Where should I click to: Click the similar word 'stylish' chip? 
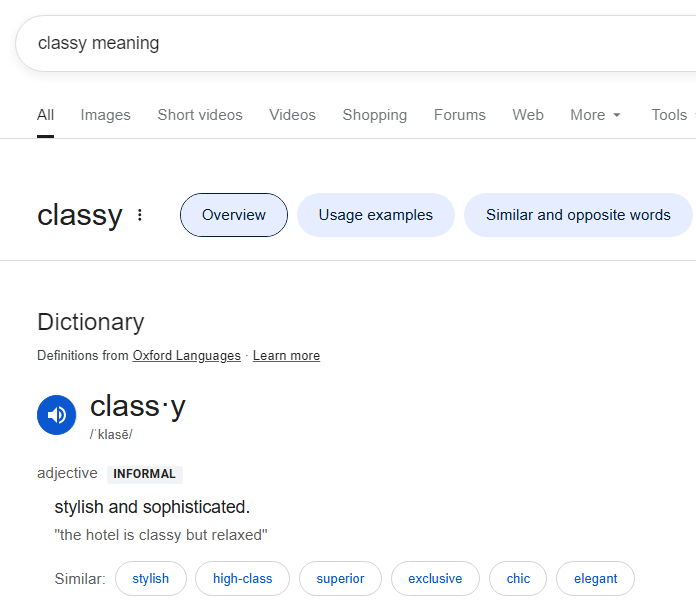pos(151,579)
